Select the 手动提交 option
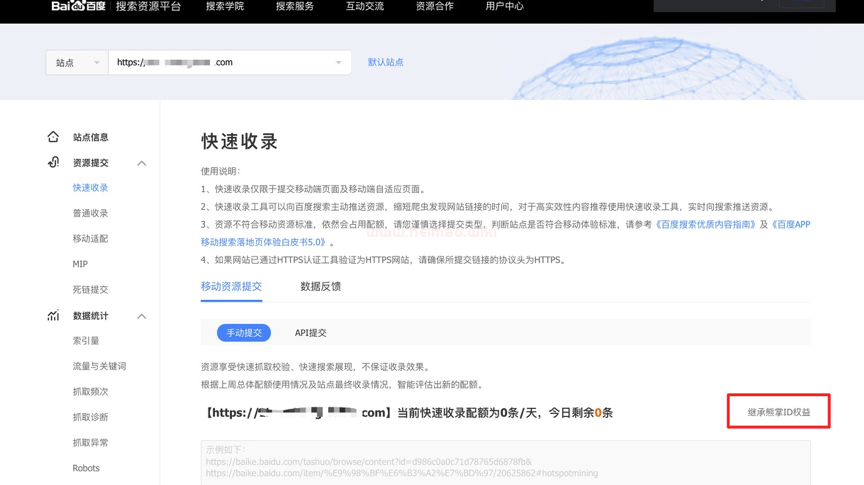This screenshot has width=864, height=485. [x=244, y=333]
